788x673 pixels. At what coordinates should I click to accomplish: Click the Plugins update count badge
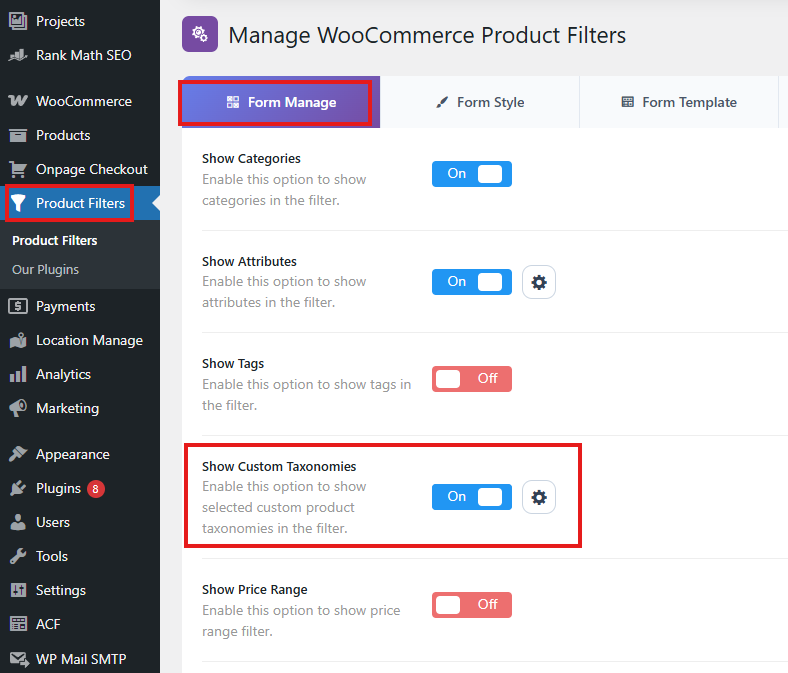click(95, 489)
